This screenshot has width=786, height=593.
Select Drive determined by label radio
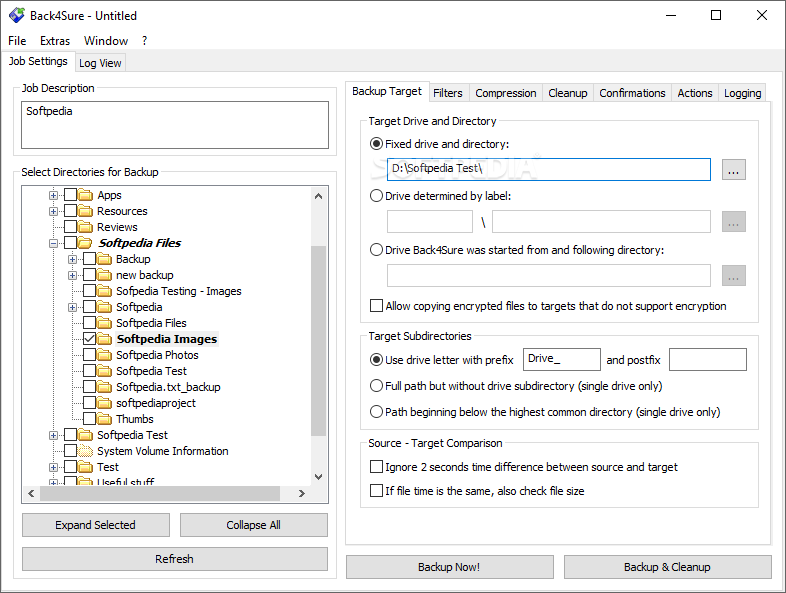click(376, 196)
